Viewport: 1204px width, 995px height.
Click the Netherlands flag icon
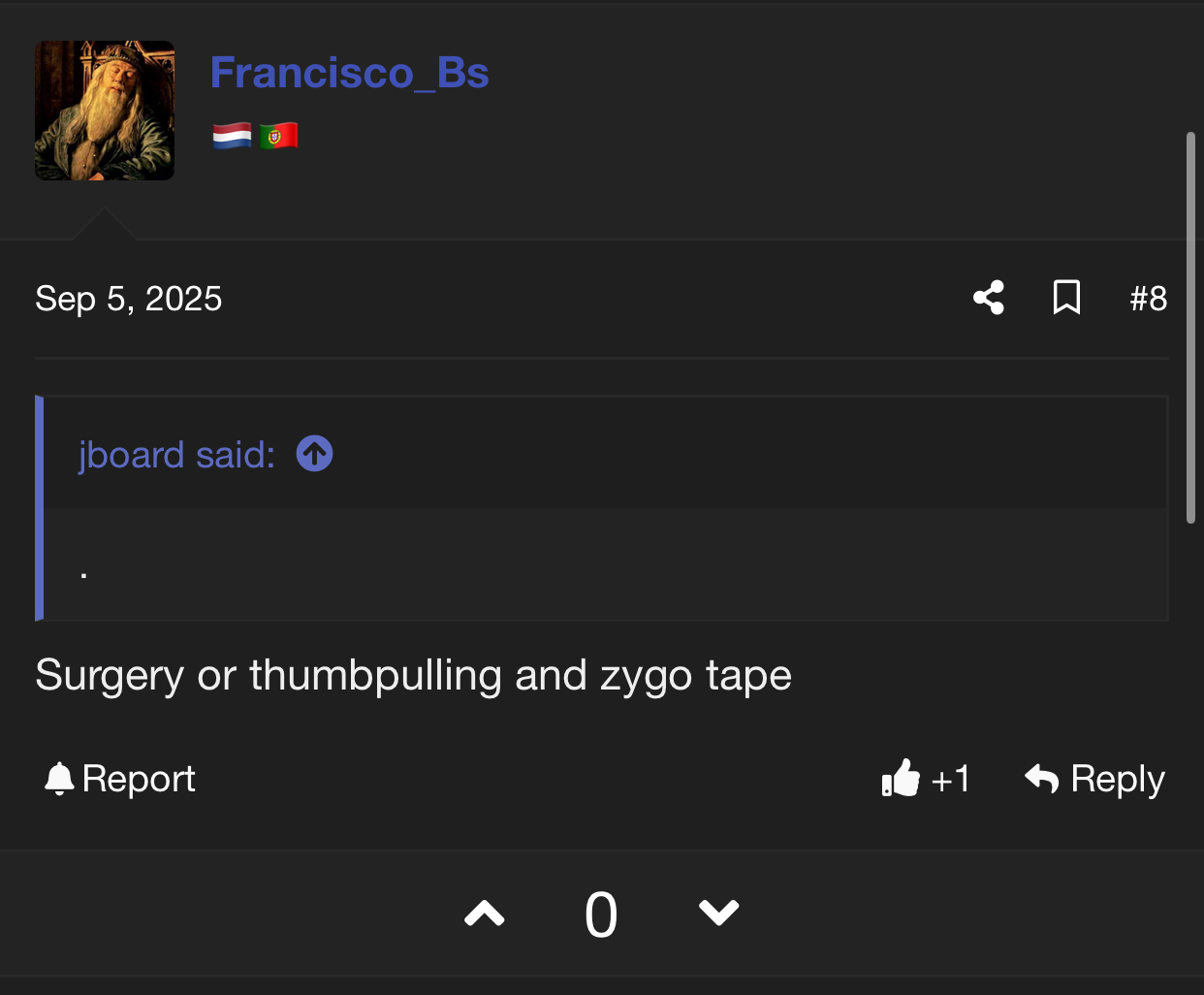[232, 136]
